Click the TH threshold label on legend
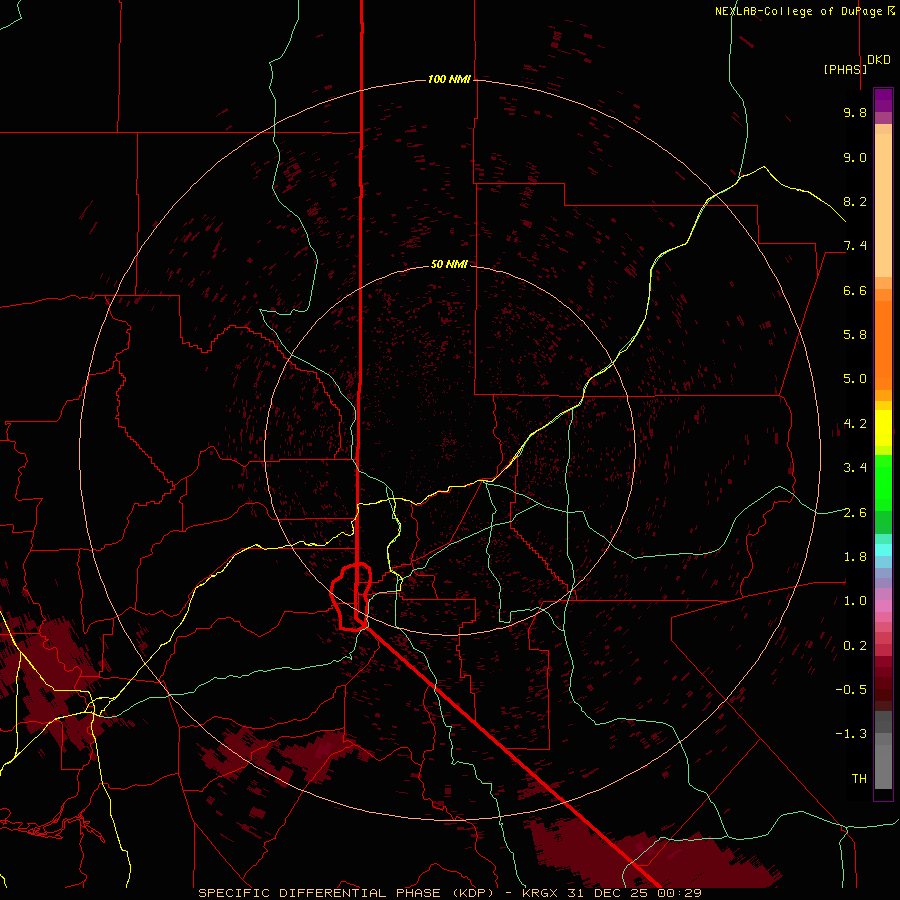 [x=859, y=779]
